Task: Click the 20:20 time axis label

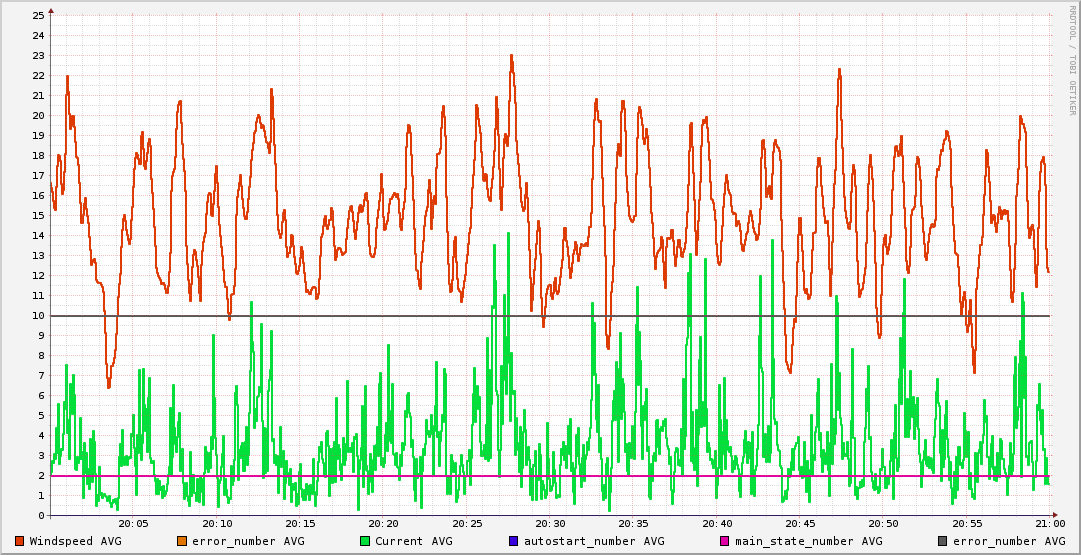Action: pos(385,524)
